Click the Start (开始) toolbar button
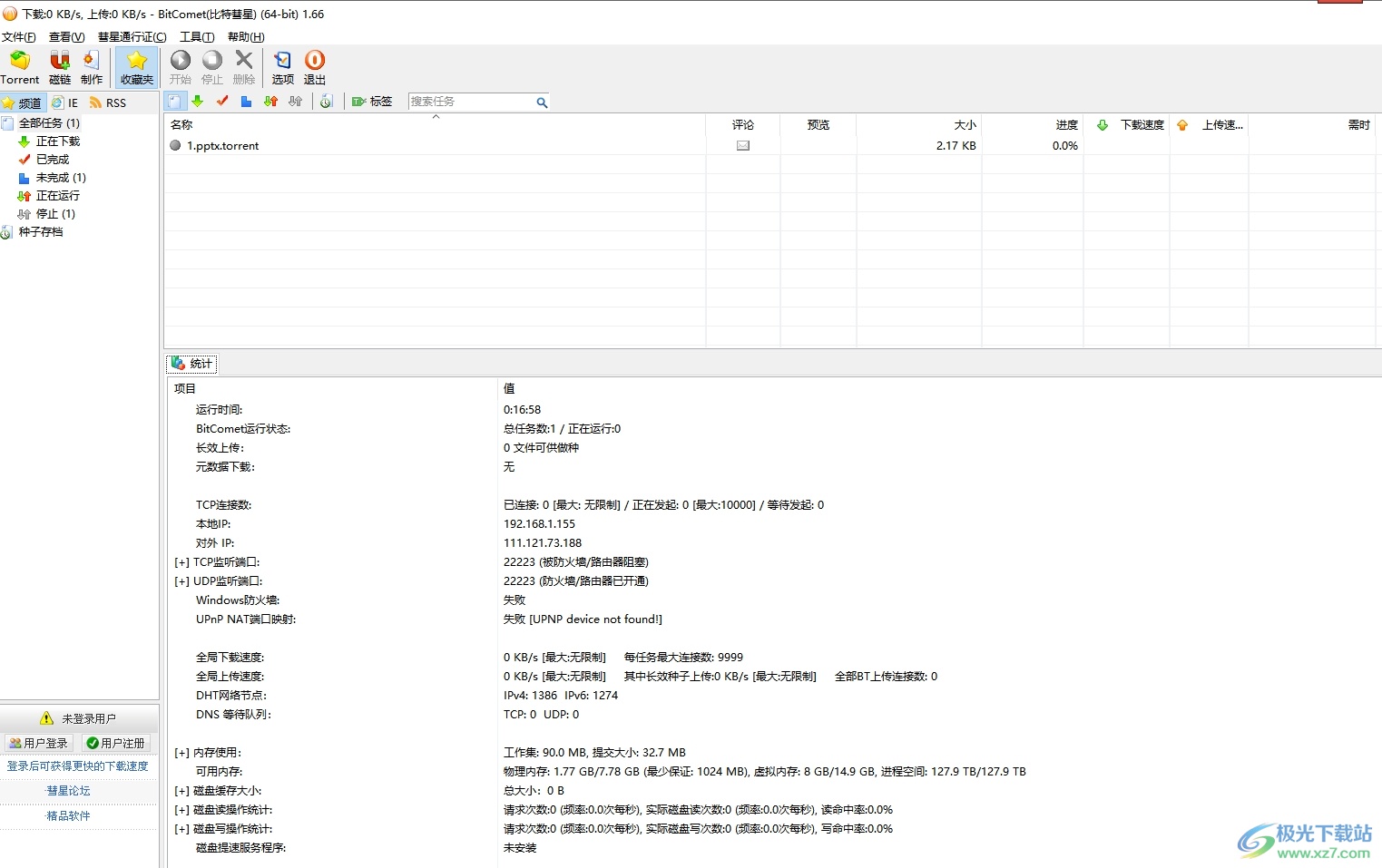 coord(181,68)
